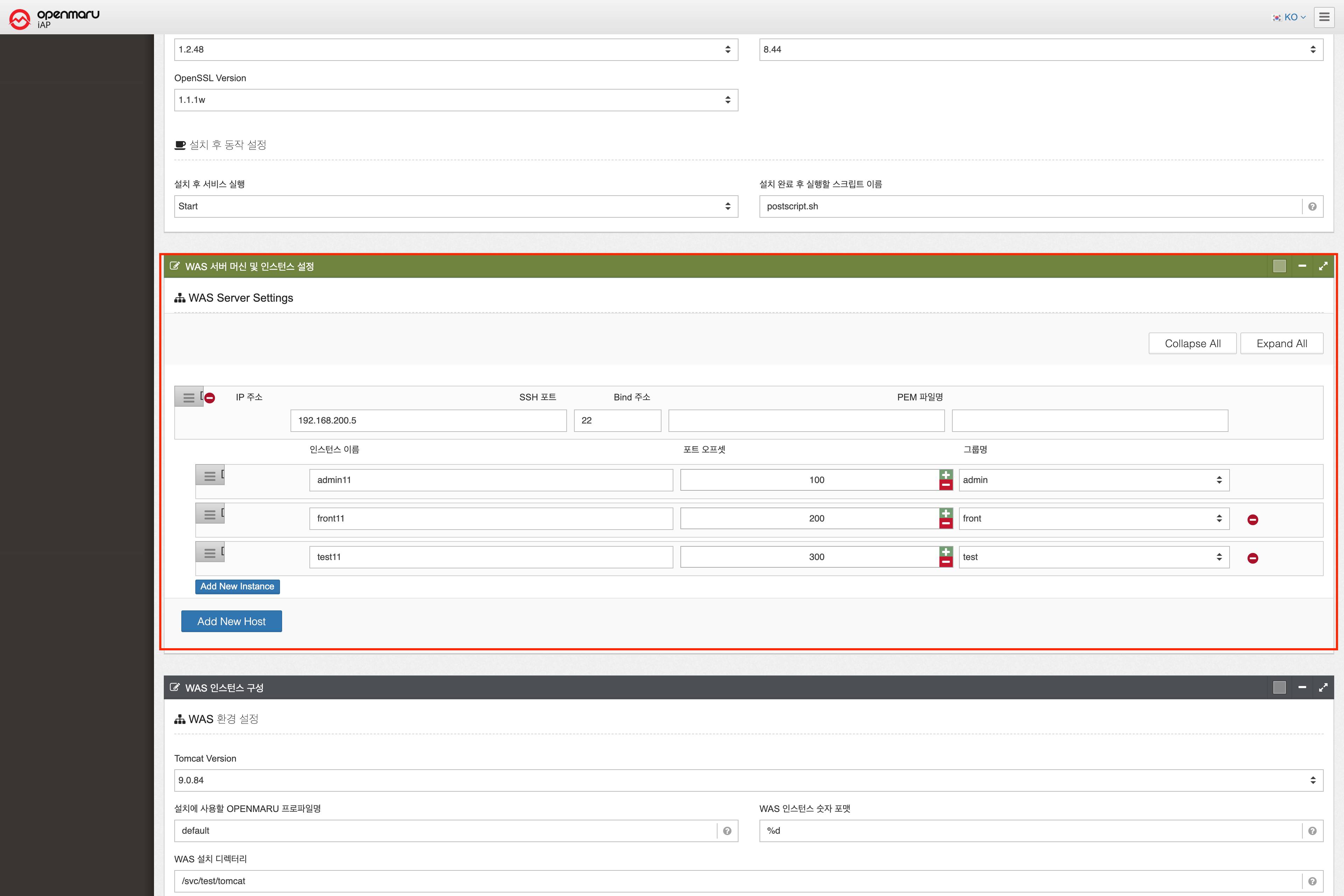Viewport: 1344px width, 896px height.
Task: Remove the 192.168.200.5 host entry
Action: pos(210,398)
